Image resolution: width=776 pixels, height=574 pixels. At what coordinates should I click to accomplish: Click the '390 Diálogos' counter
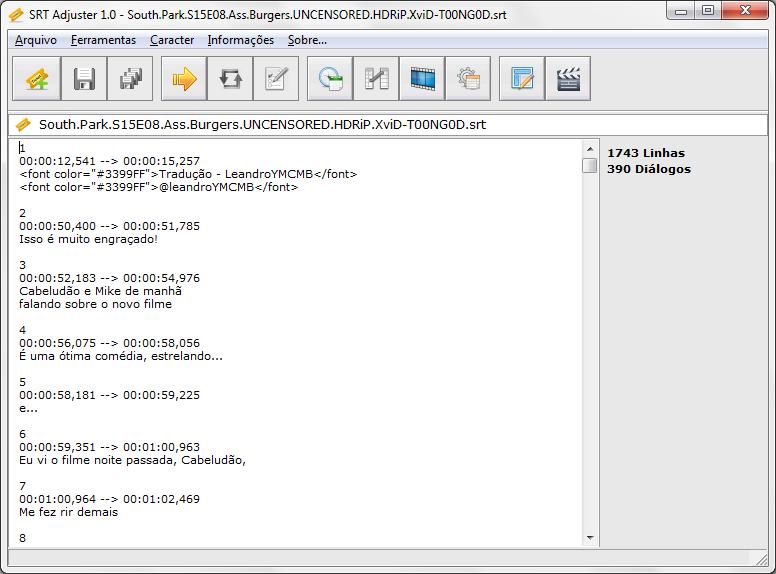(x=649, y=169)
